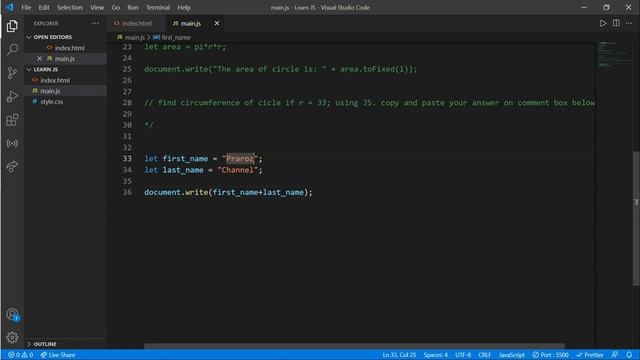Change language mode JavaScript

511,355
